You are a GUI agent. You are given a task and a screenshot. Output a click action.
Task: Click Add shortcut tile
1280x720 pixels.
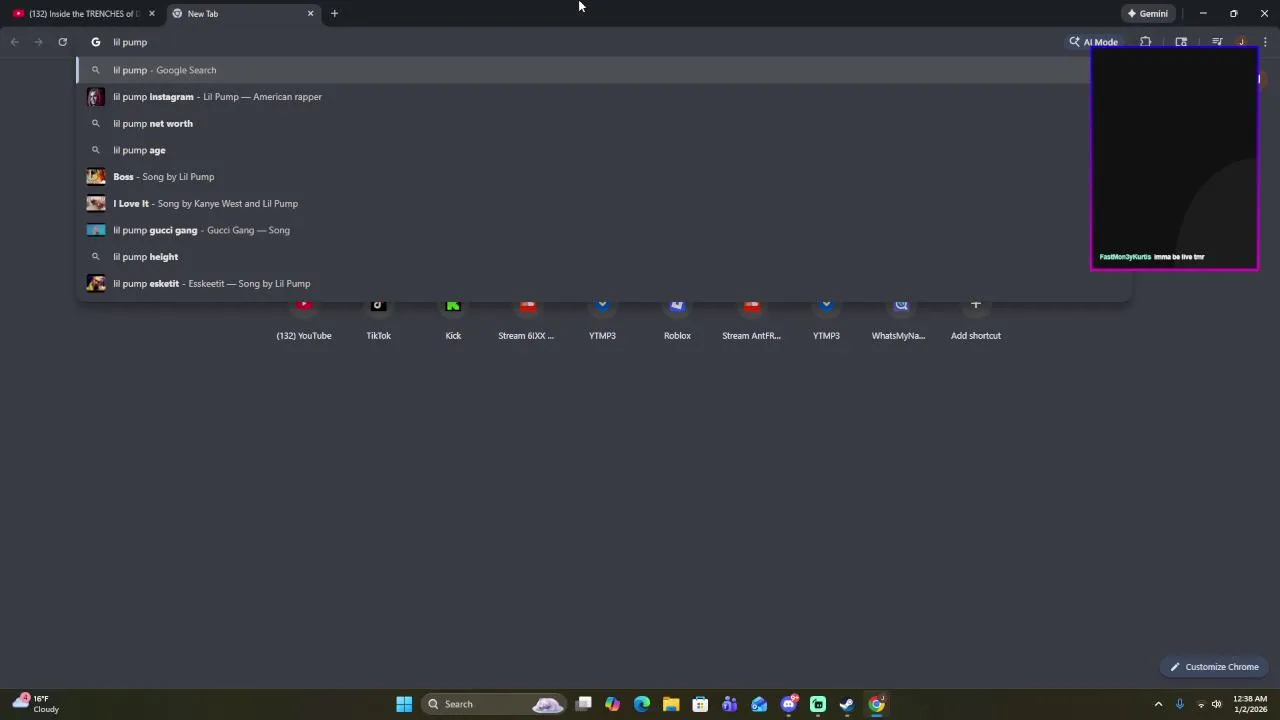976,320
